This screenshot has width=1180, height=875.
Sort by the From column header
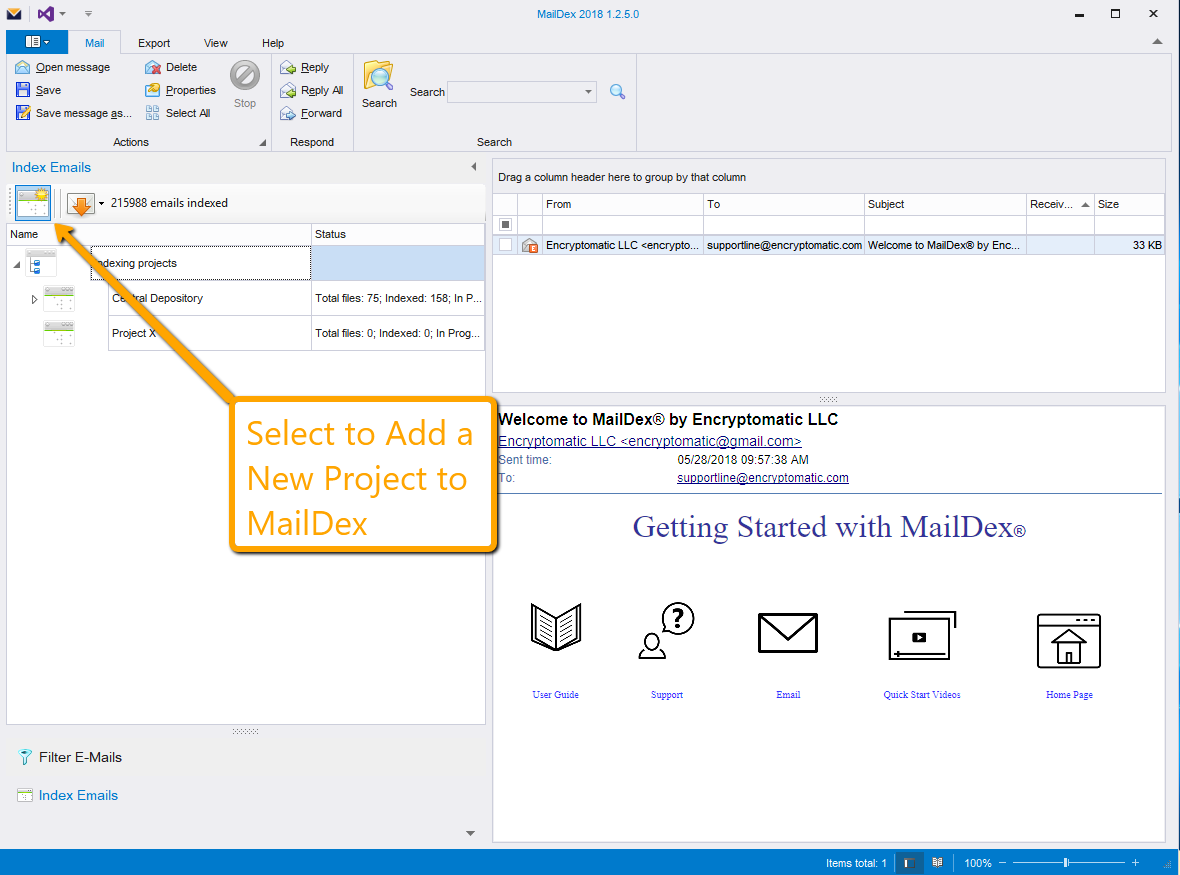click(x=622, y=204)
